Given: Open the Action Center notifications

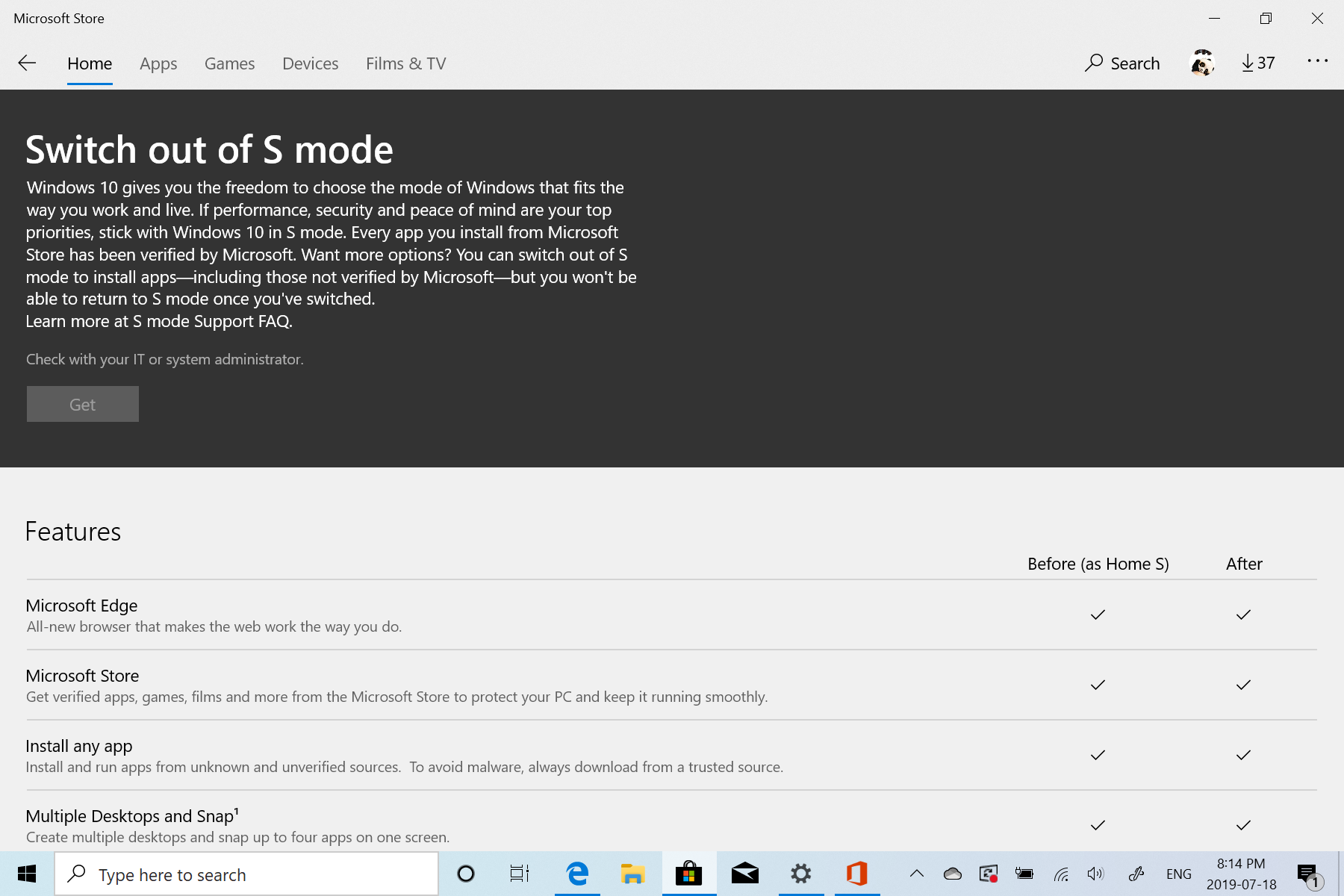Looking at the screenshot, I should pos(1307,873).
